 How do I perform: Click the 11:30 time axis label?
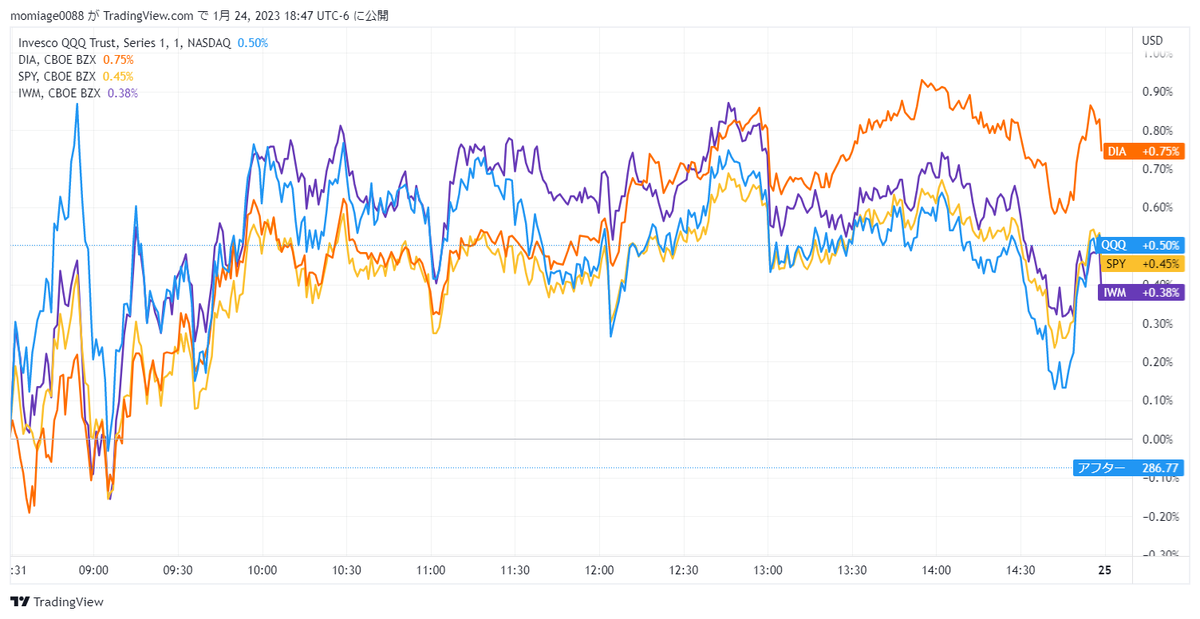[x=515, y=570]
